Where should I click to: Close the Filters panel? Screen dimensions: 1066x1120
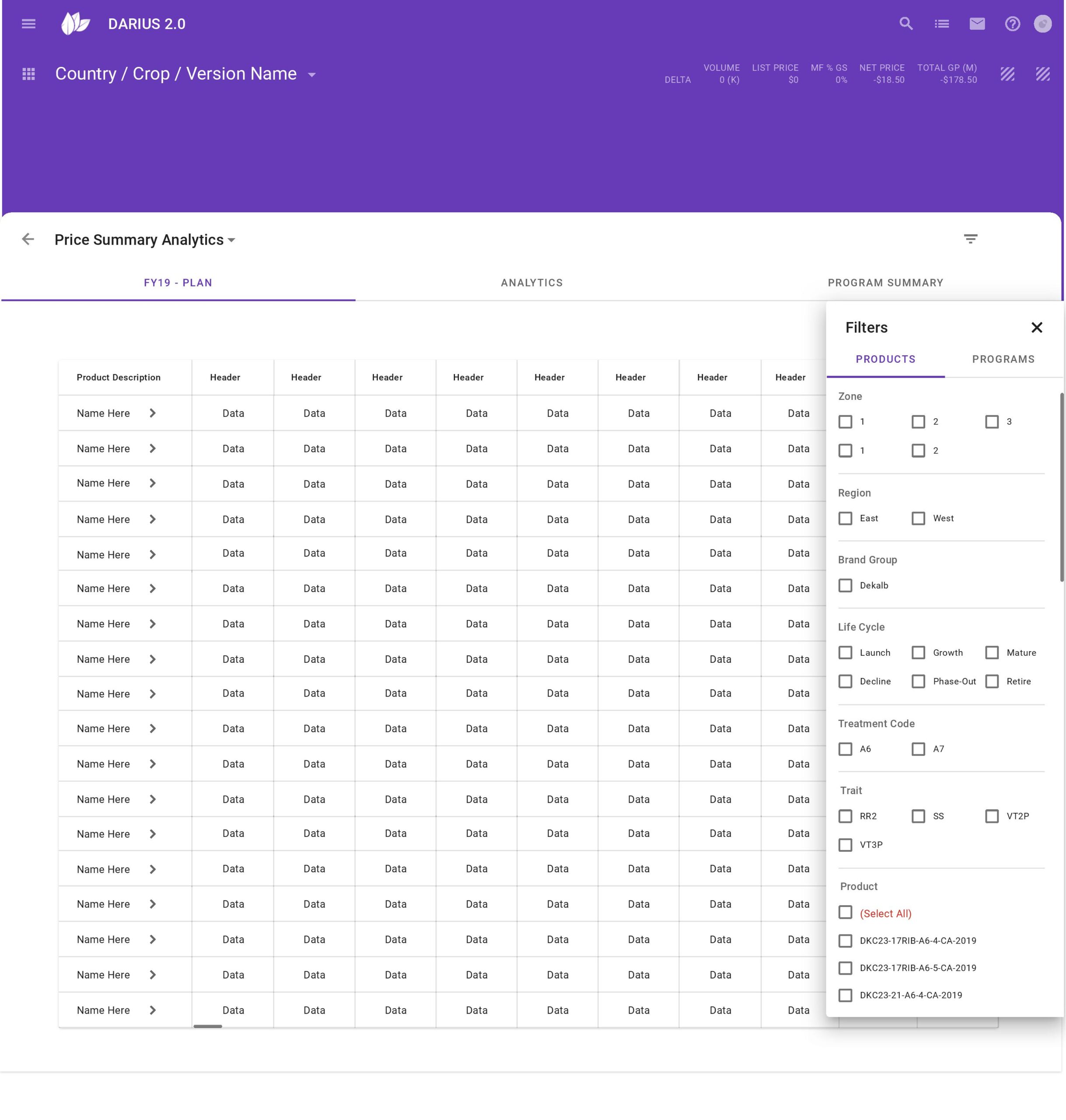[x=1036, y=327]
